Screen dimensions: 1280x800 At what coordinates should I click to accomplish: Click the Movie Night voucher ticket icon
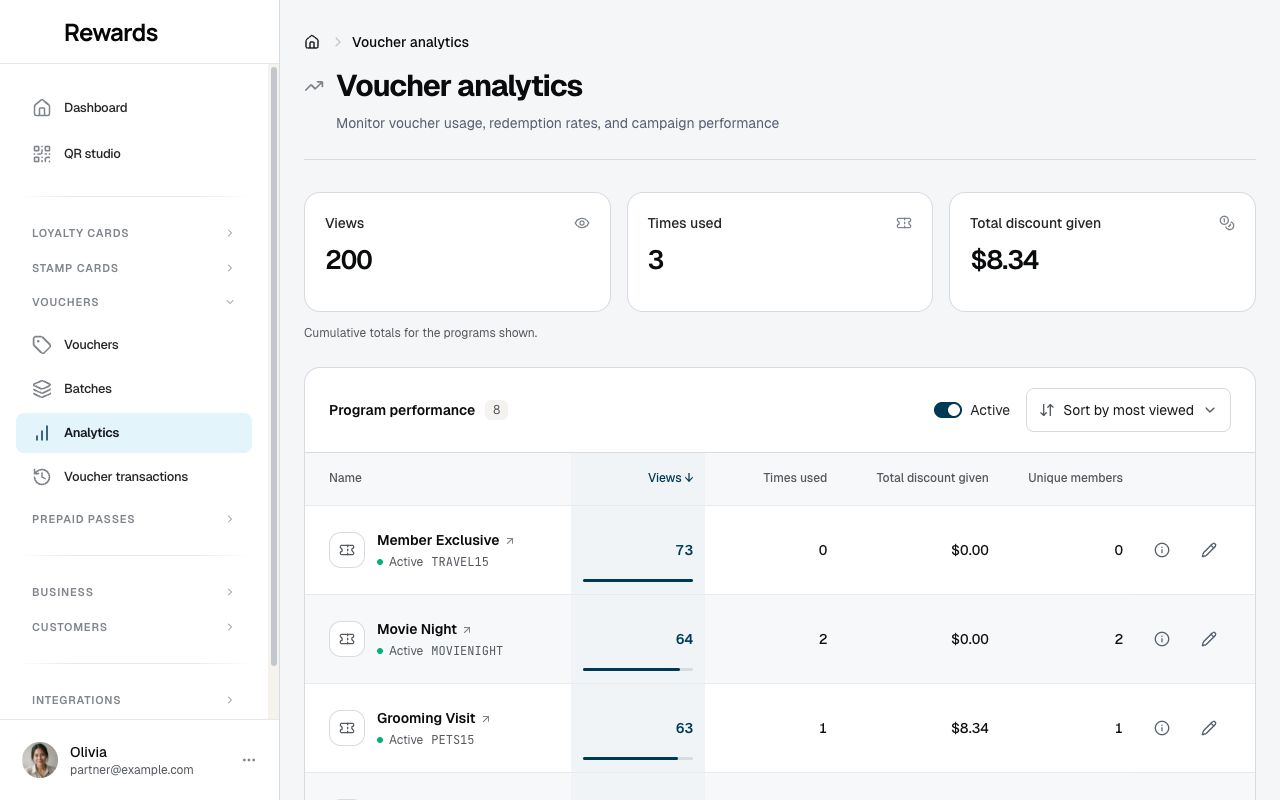(347, 639)
